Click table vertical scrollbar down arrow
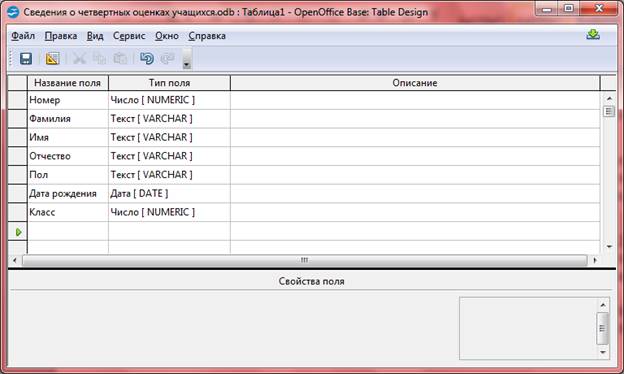 pyautogui.click(x=609, y=247)
